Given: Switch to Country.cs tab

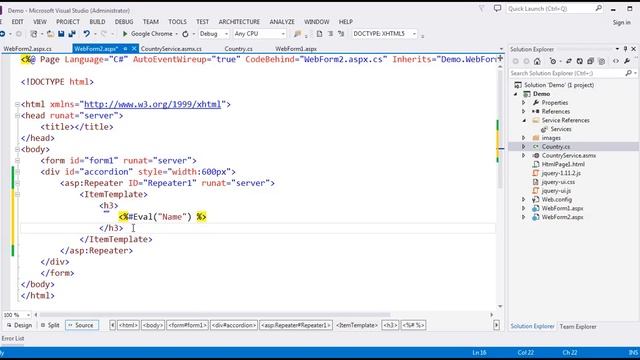Looking at the screenshot, I should pos(238,49).
